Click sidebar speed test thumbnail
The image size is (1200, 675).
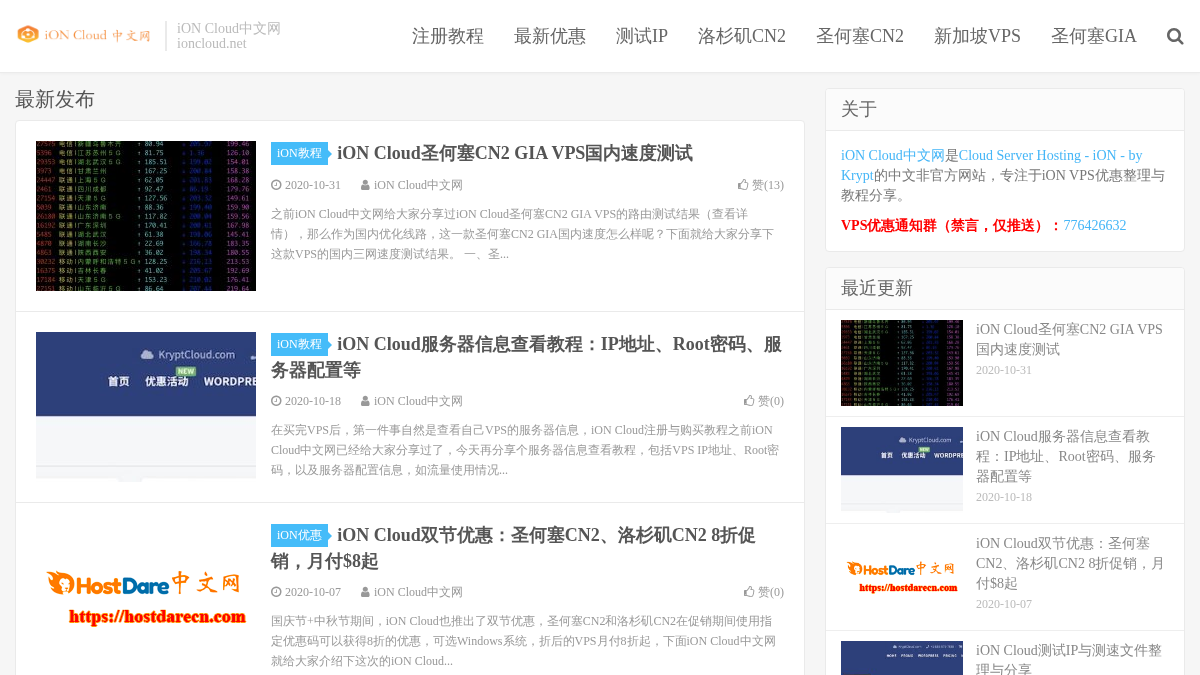pos(902,363)
